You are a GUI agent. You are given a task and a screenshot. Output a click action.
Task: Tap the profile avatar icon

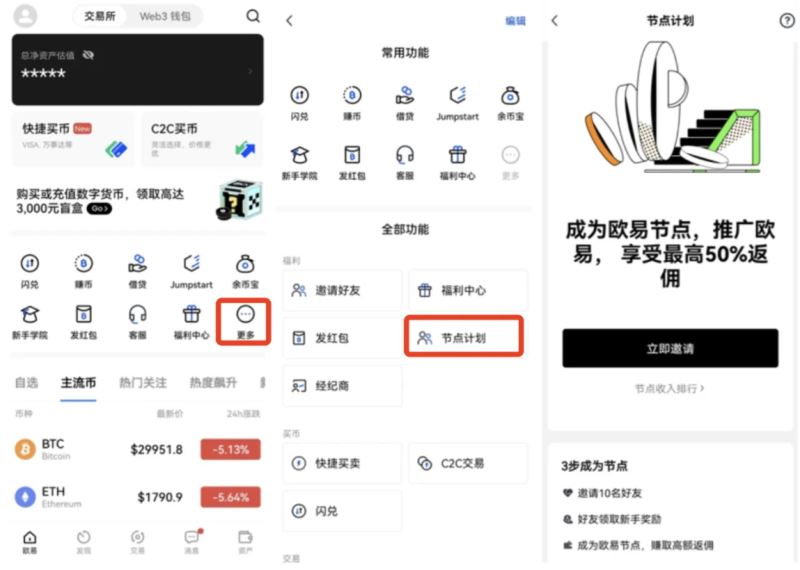point(25,16)
